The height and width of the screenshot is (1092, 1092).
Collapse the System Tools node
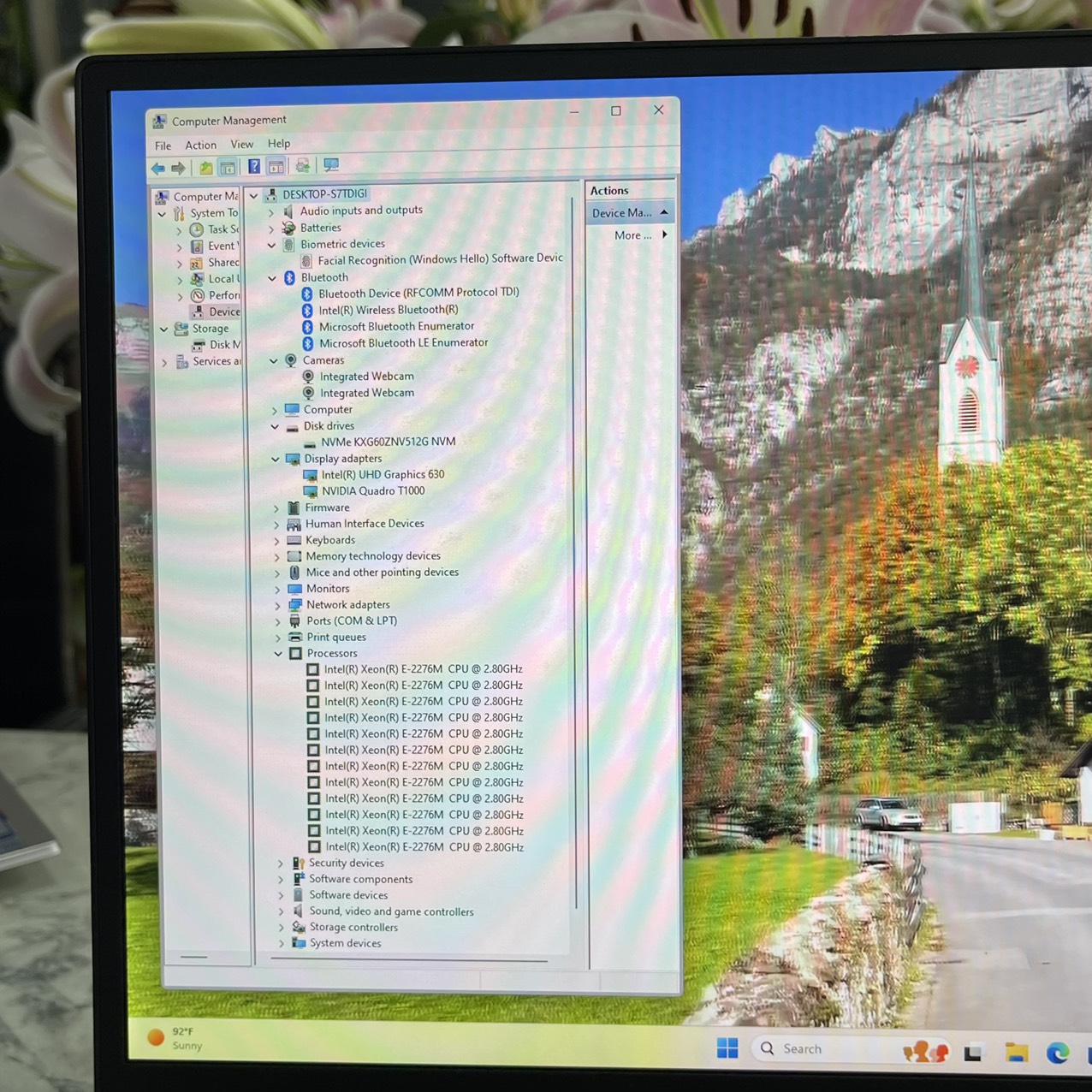pos(162,214)
